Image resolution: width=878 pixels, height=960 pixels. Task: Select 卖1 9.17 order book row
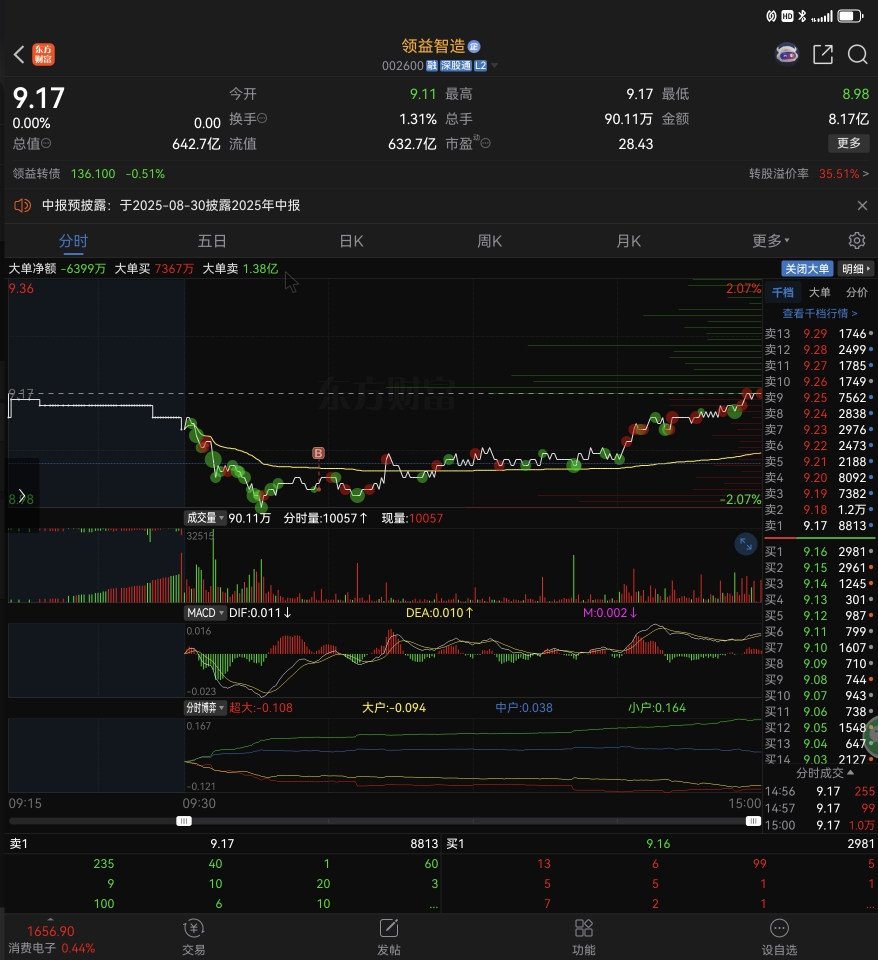pyautogui.click(x=819, y=526)
